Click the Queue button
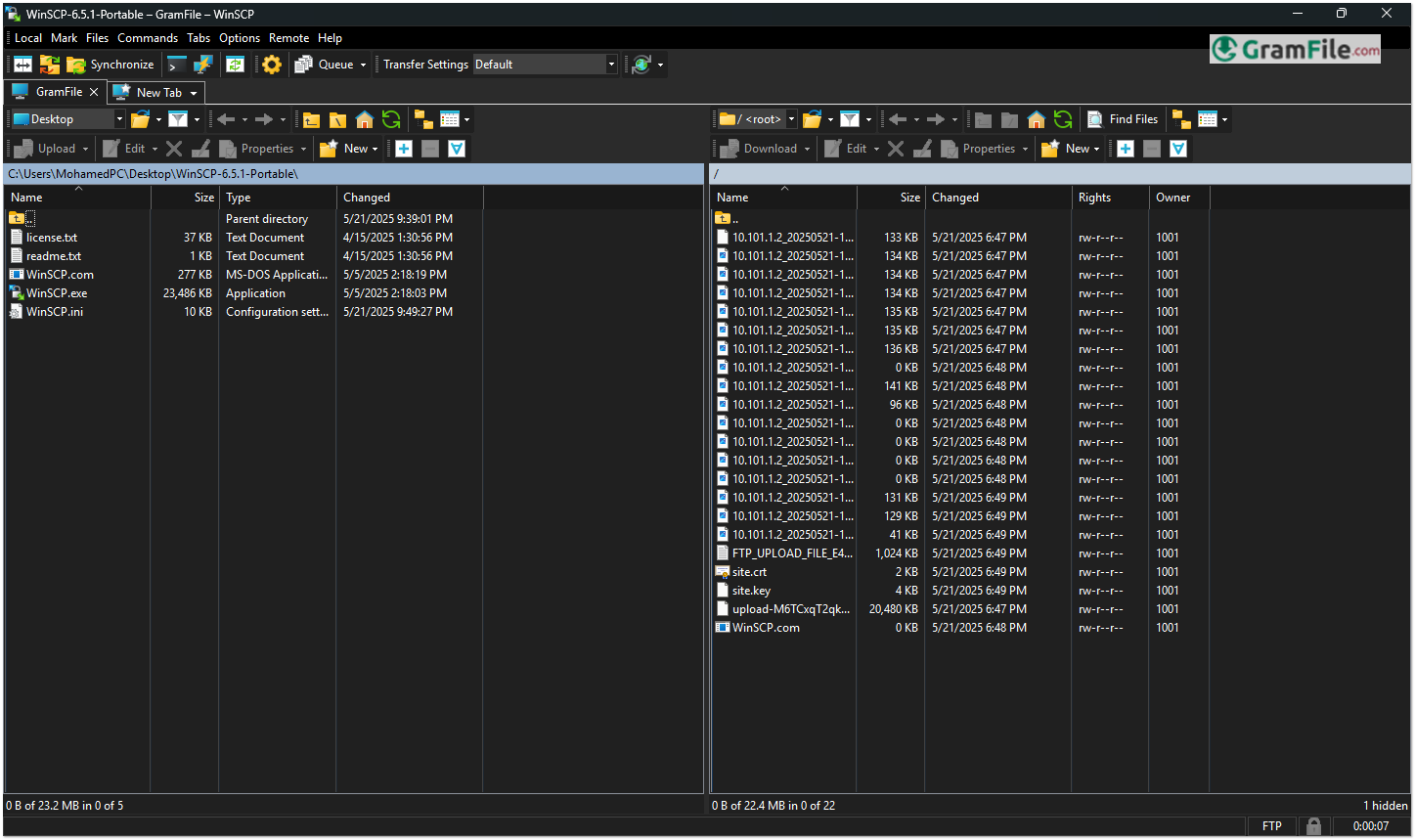Screen dimensions: 1415x840 (x=325, y=65)
